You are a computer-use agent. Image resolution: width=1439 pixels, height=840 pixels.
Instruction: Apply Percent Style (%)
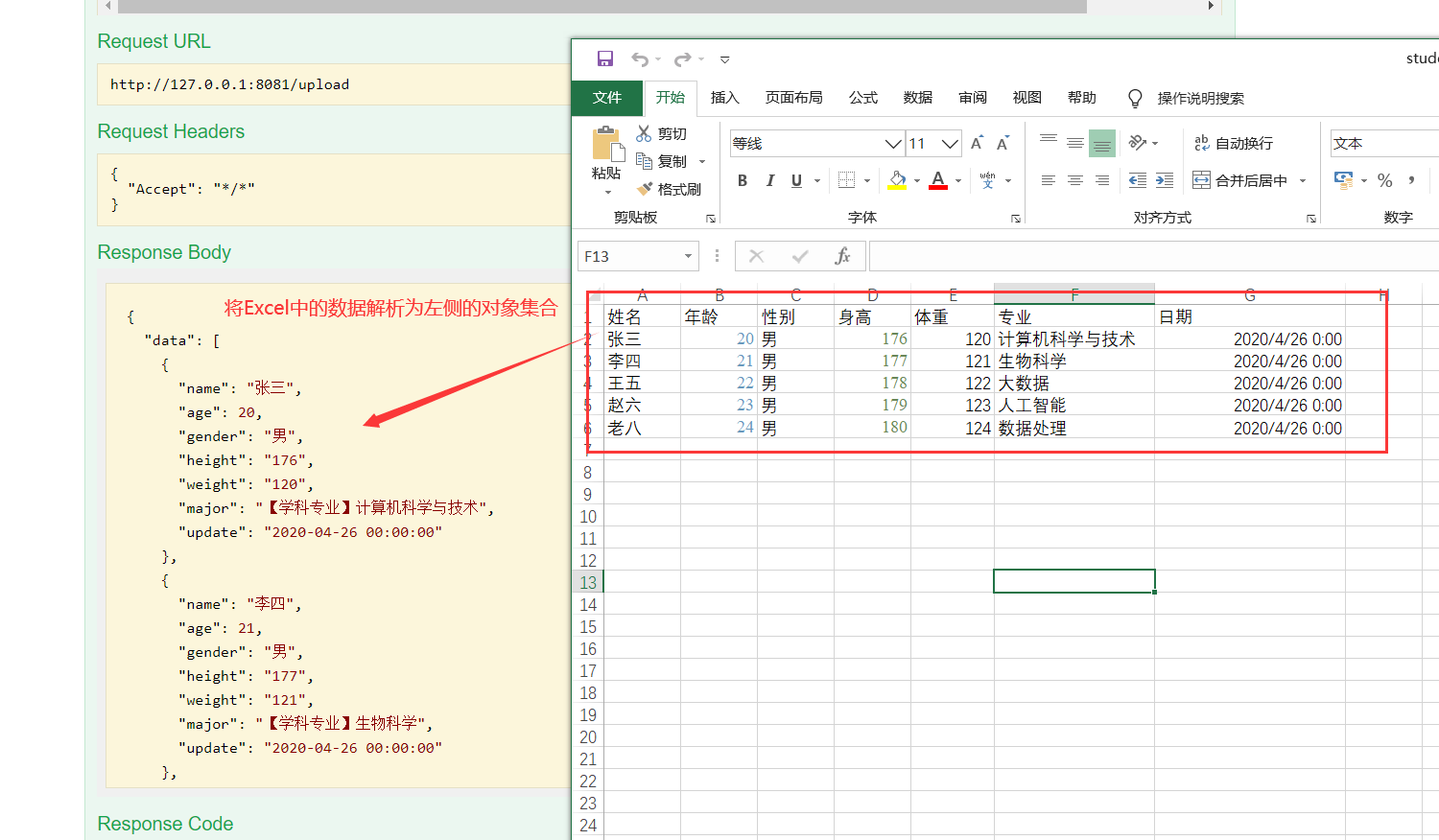point(1384,180)
